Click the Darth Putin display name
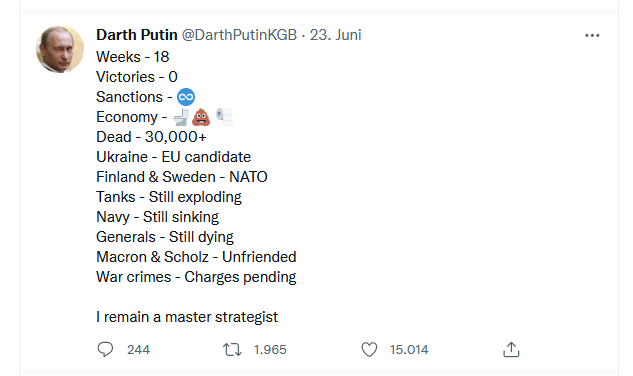The height and width of the screenshot is (376, 633). point(137,35)
